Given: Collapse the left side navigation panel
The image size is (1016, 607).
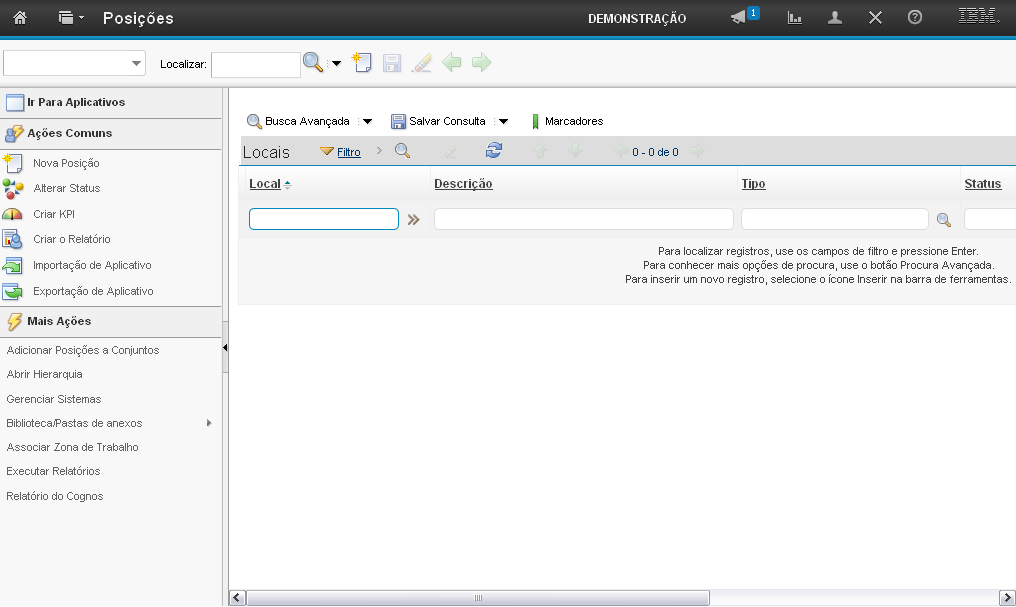Looking at the screenshot, I should (x=225, y=347).
